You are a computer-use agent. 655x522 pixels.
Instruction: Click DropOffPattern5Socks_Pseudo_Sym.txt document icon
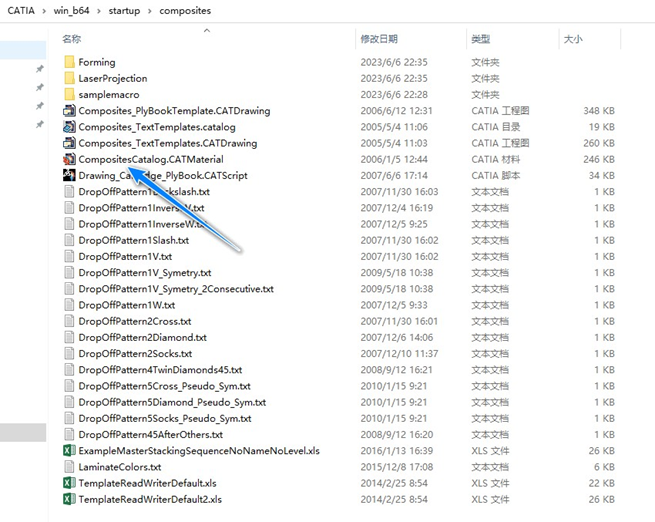tap(69, 418)
